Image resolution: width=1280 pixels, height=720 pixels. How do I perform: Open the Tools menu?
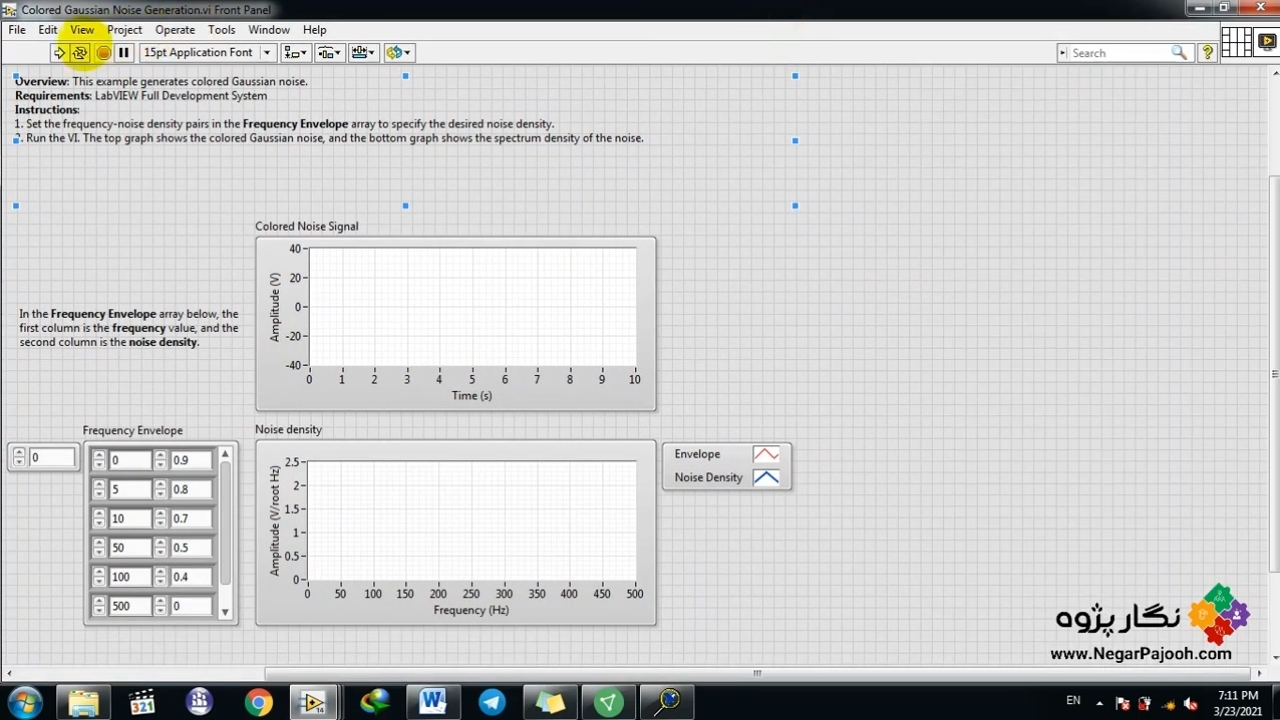coord(221,30)
